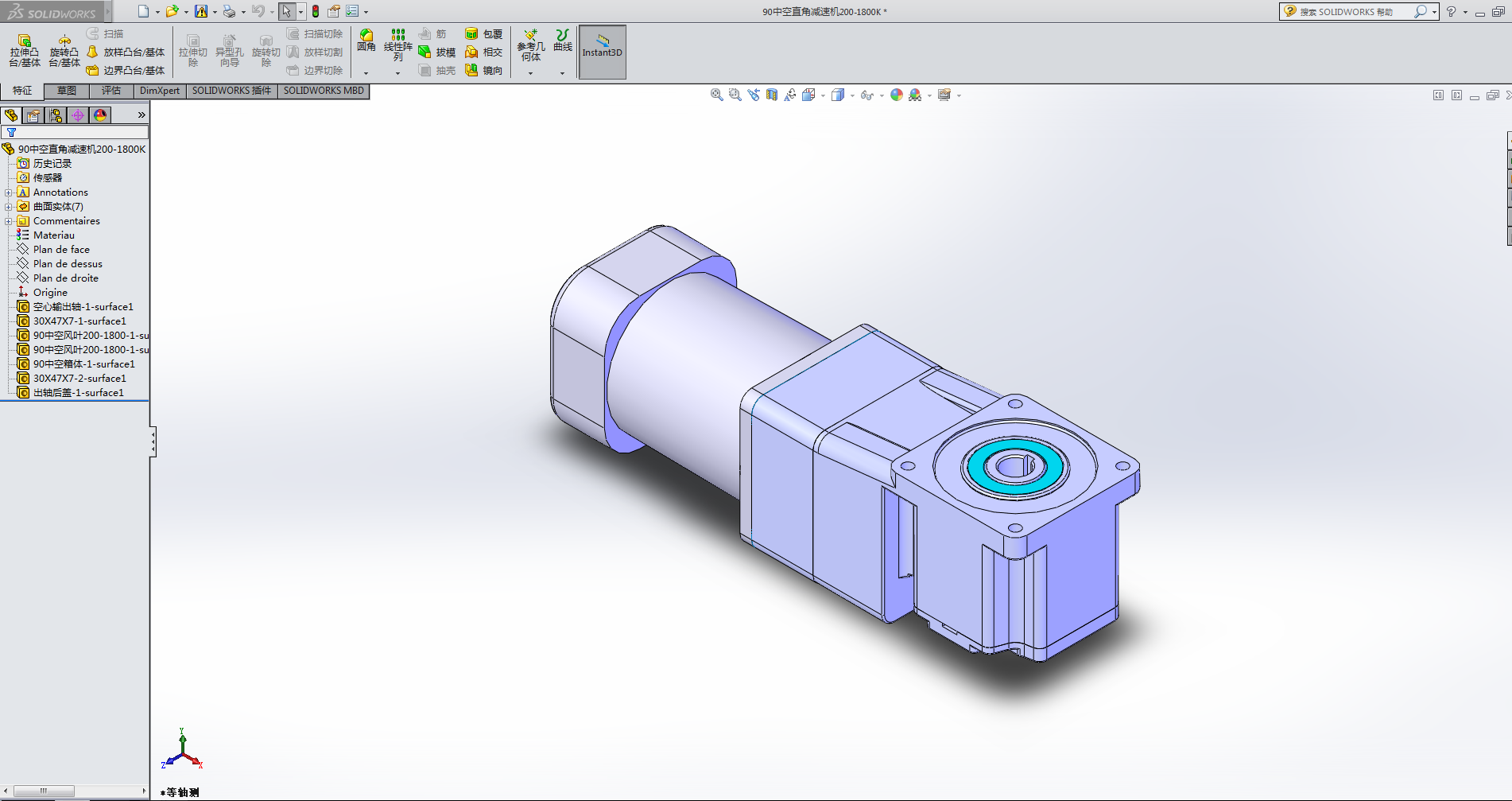Click the Section View icon
The image size is (1512, 801).
[x=772, y=95]
